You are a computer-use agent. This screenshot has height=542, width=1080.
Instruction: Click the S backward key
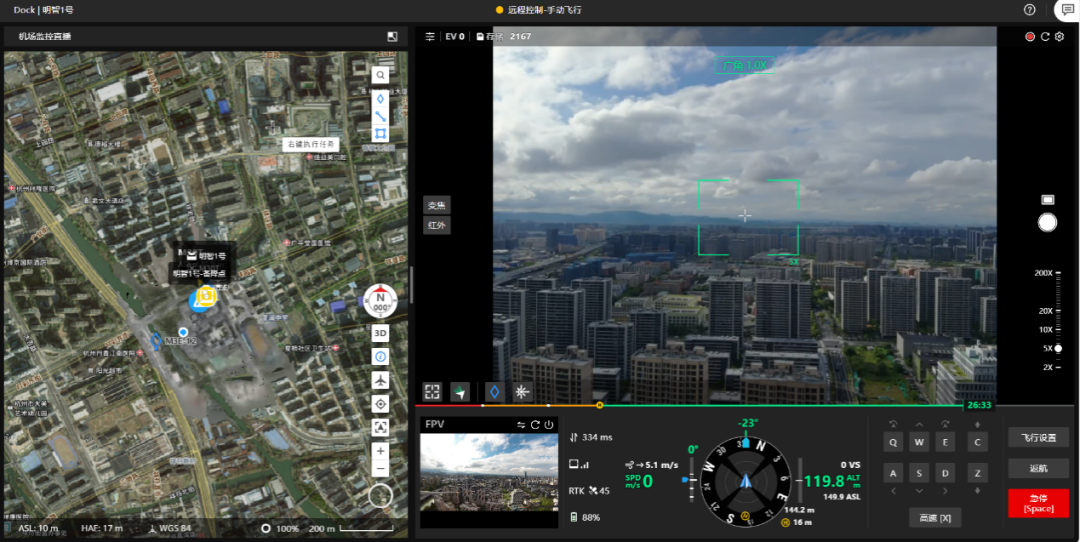click(x=919, y=473)
